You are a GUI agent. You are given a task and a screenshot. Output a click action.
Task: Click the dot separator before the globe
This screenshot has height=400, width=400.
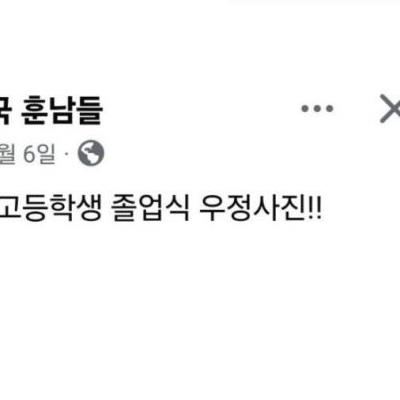(66, 154)
